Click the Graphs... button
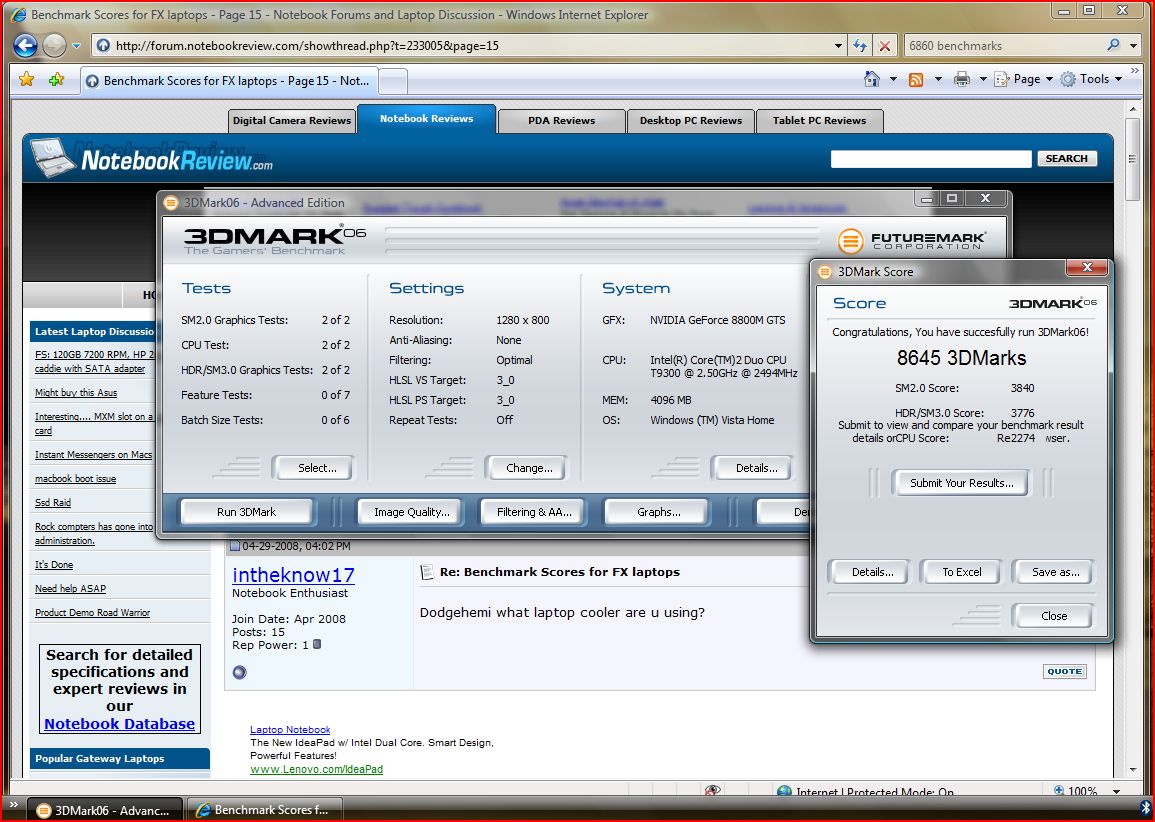The height and width of the screenshot is (822, 1155). [656, 512]
